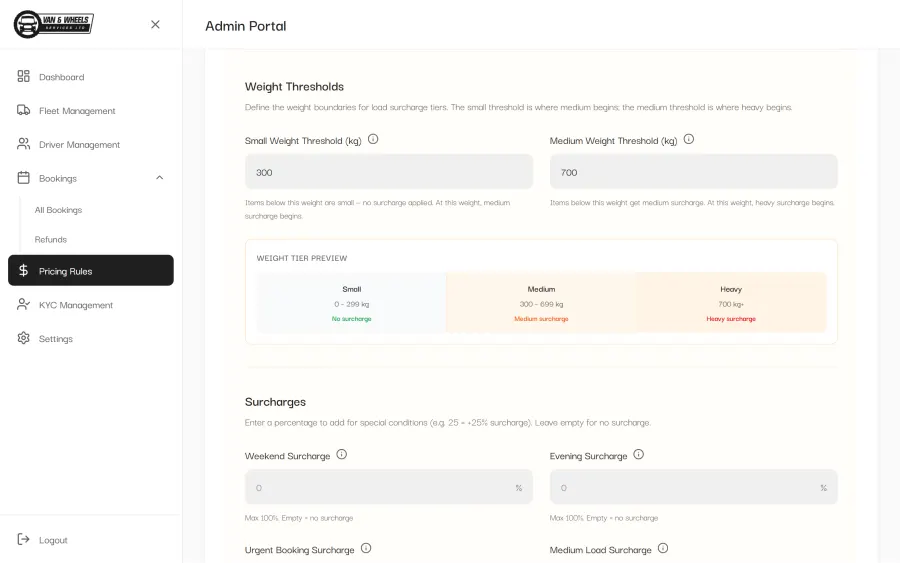Image resolution: width=900 pixels, height=563 pixels.
Task: Click the Van & Wheels logo
Action: coord(53,24)
